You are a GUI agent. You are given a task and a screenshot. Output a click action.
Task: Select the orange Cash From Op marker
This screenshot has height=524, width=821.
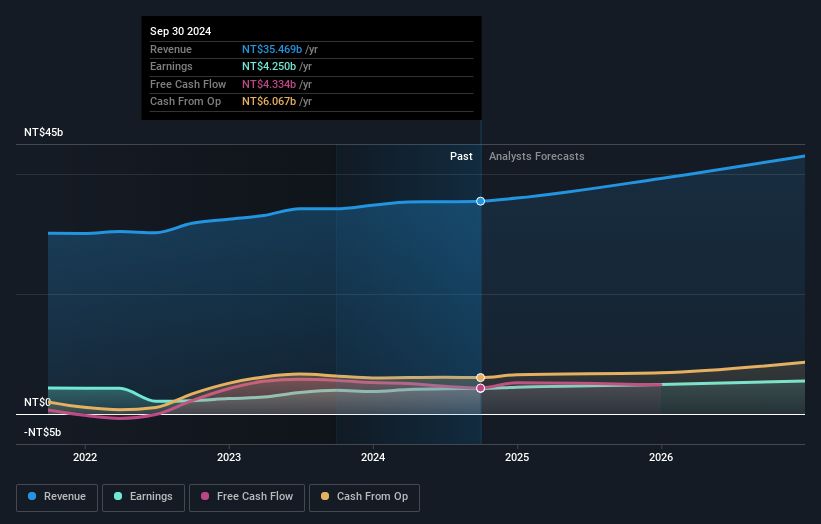tap(481, 378)
